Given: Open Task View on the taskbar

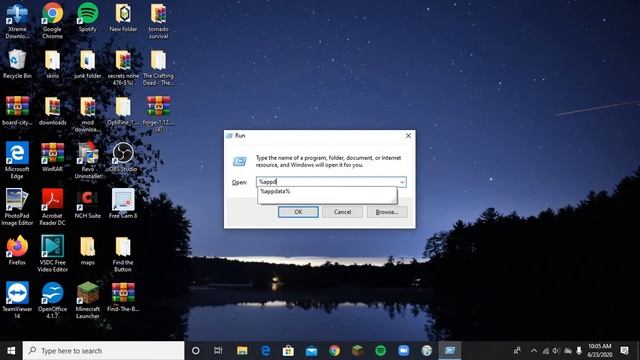Looking at the screenshot, I should pos(218,351).
